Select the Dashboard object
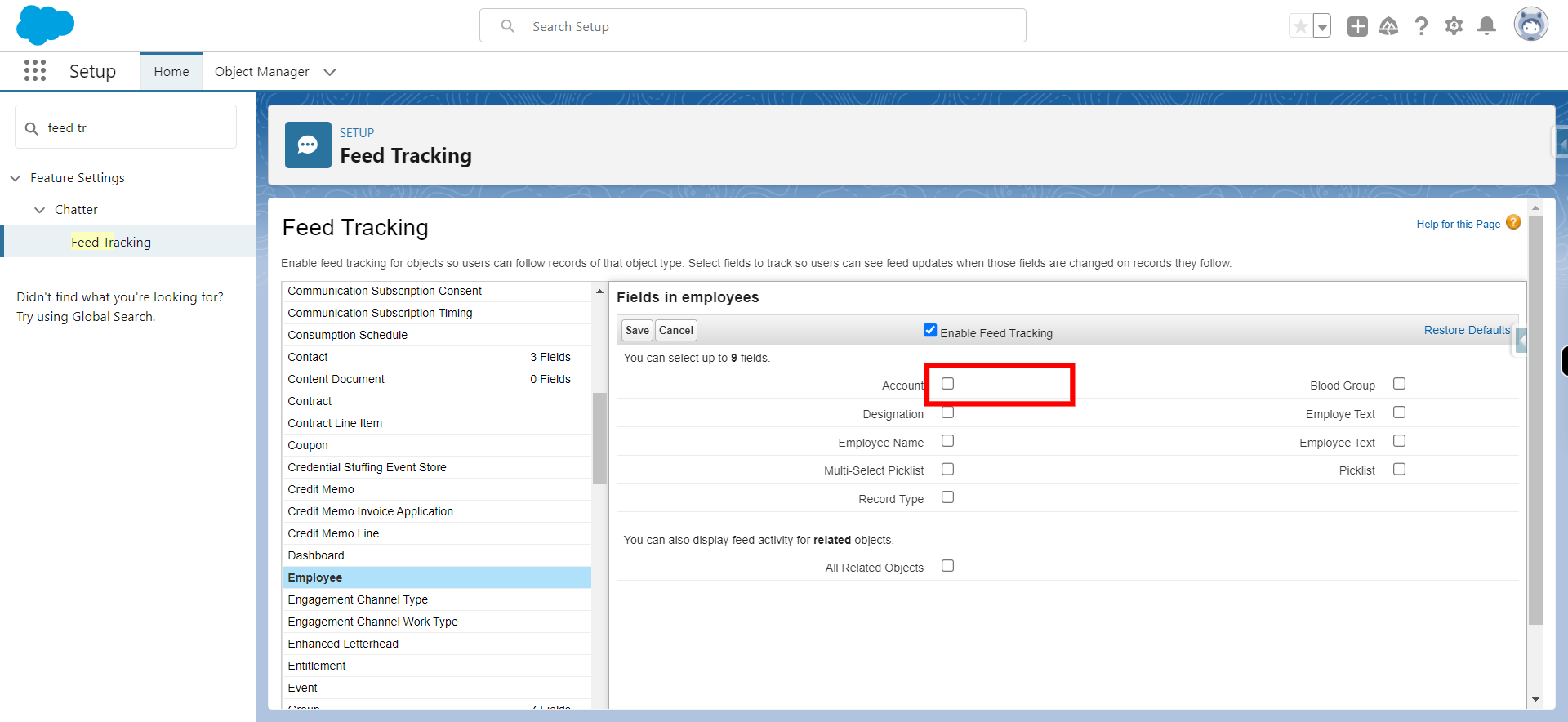This screenshot has height=722, width=1568. point(437,555)
